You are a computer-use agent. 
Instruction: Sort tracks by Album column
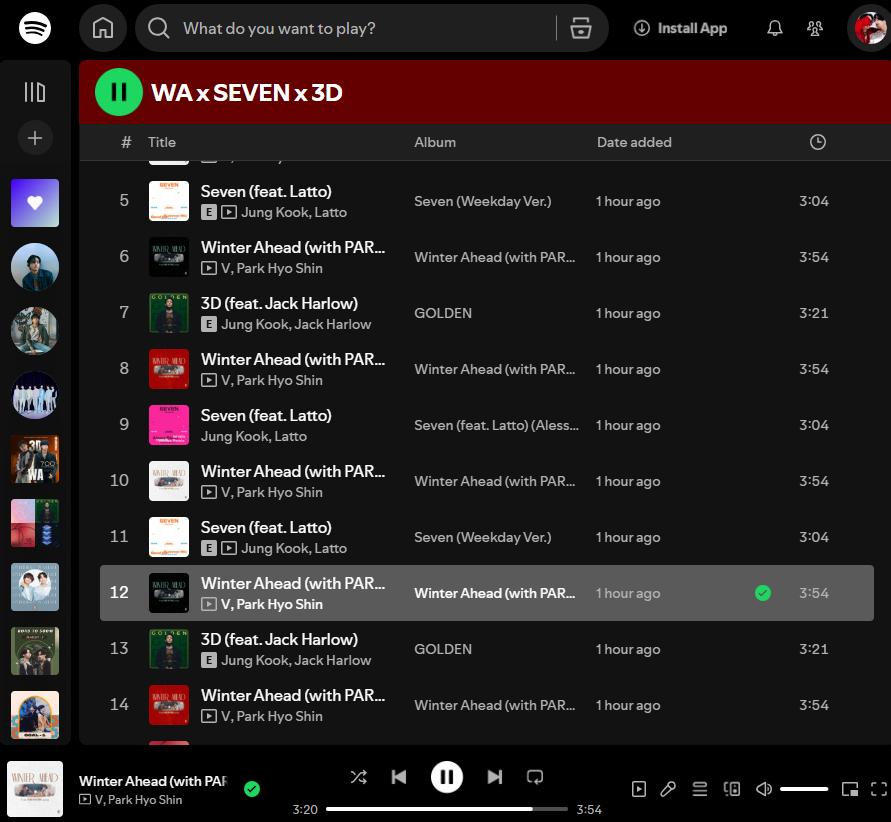click(435, 142)
